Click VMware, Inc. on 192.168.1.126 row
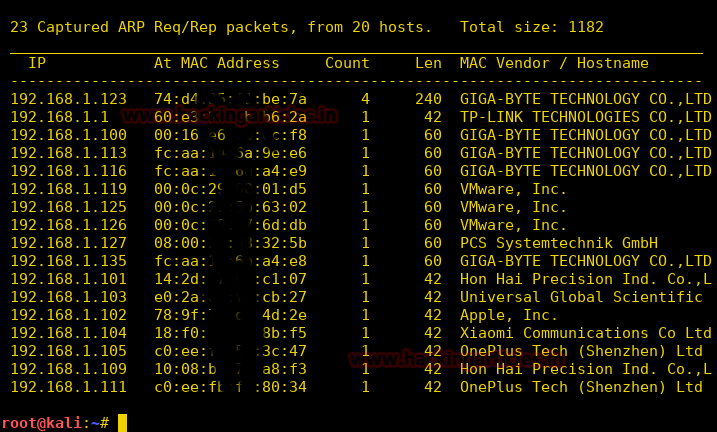The height and width of the screenshot is (432, 717). point(514,225)
